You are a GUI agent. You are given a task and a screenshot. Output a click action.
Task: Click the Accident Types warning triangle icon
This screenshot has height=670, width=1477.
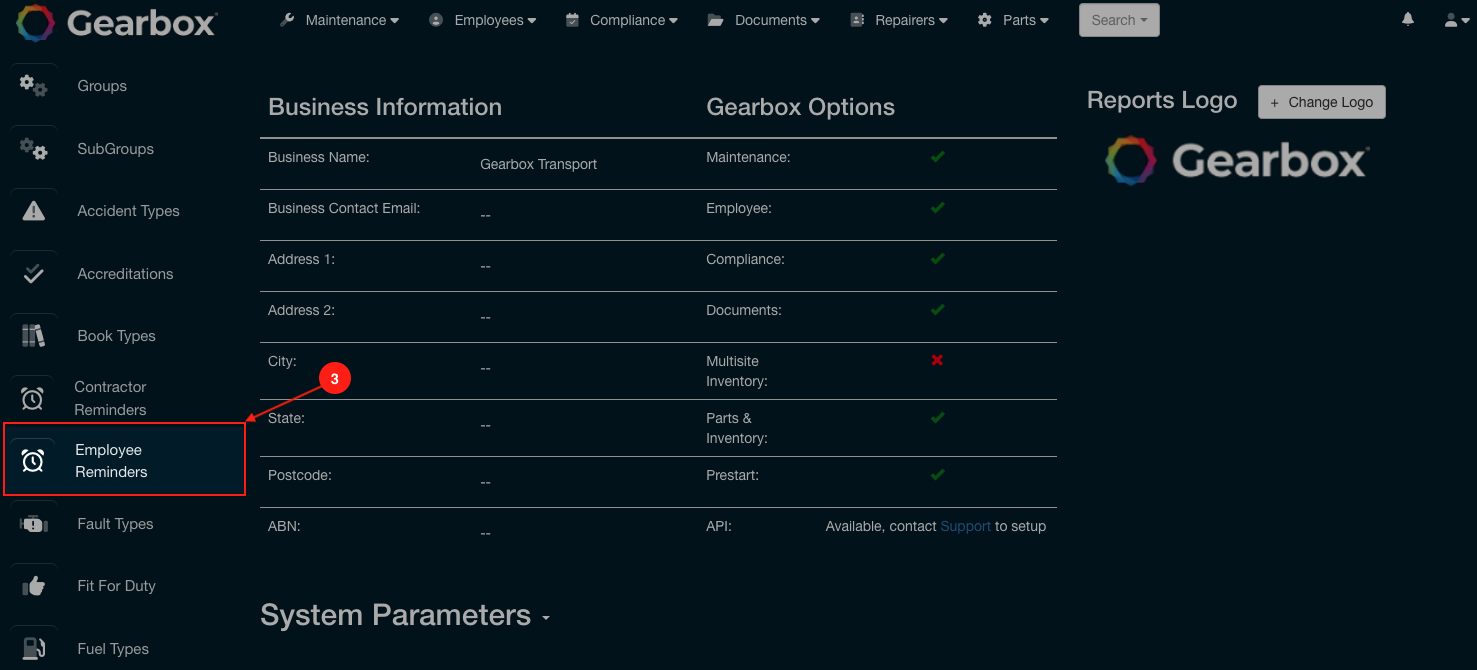click(x=33, y=210)
